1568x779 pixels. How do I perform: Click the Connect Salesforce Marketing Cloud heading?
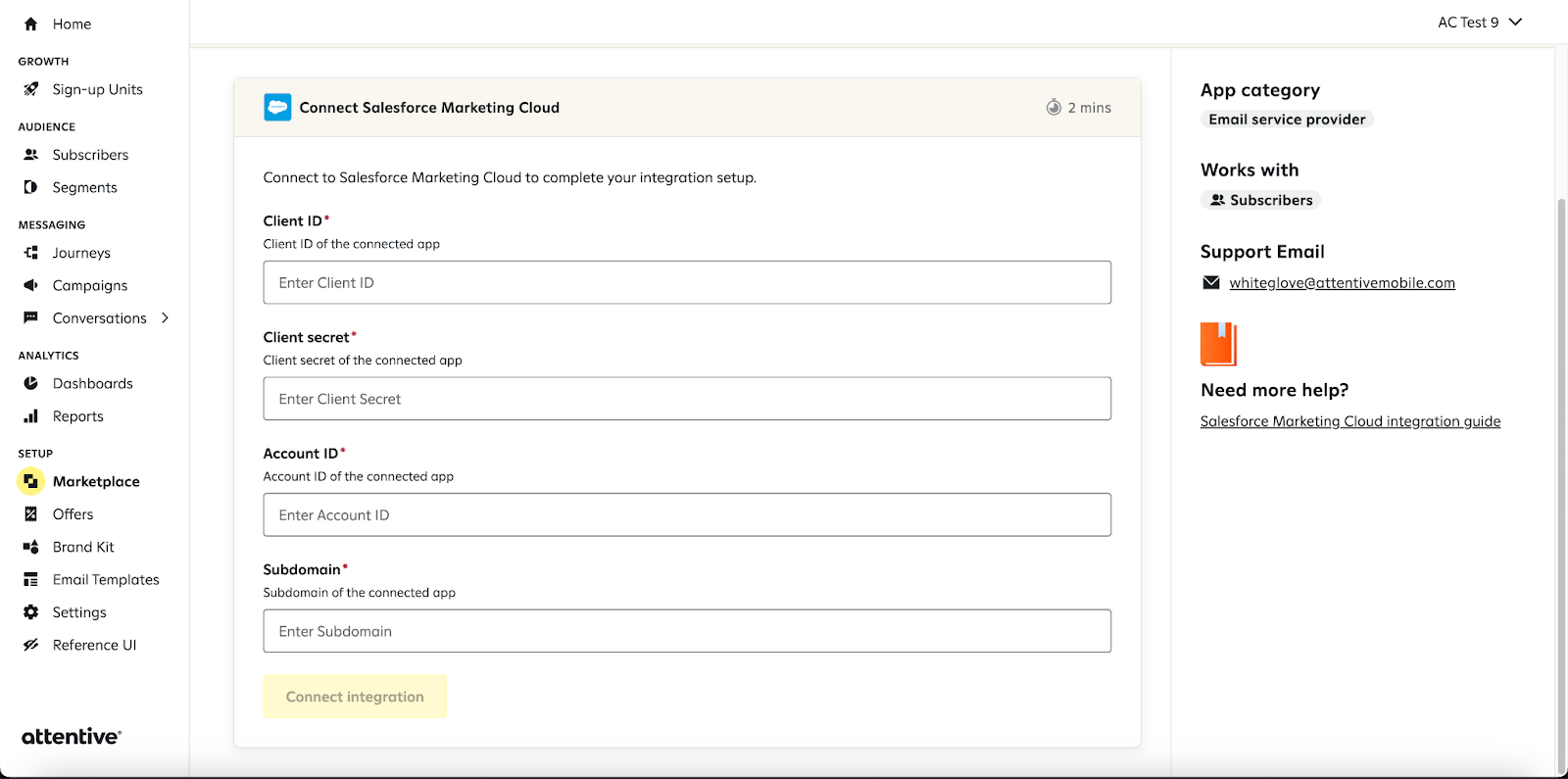429,108
